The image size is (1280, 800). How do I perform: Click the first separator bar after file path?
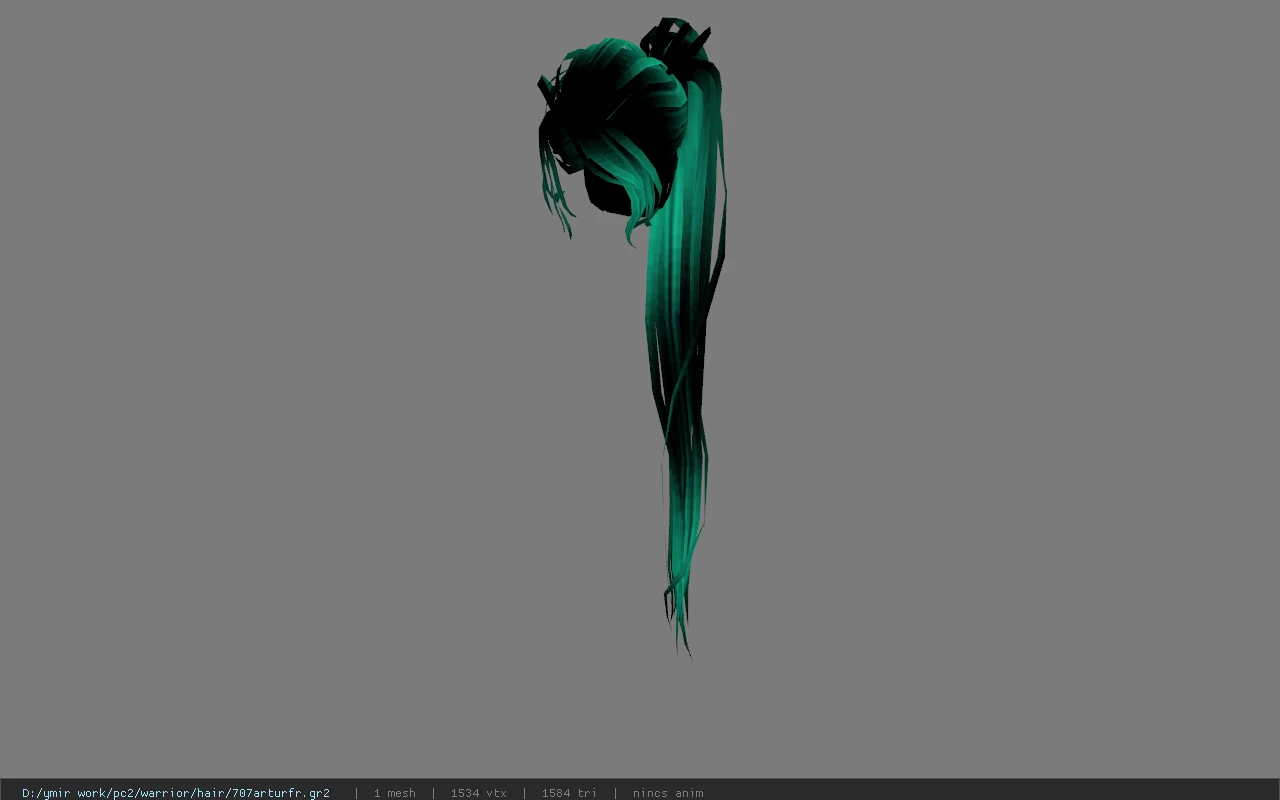(x=356, y=793)
